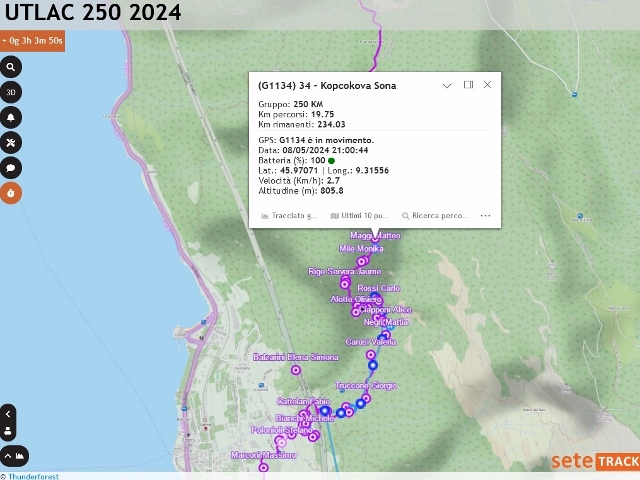Click the Alotto Oliviero label
Screen dimensions: 640x480
coord(356,299)
